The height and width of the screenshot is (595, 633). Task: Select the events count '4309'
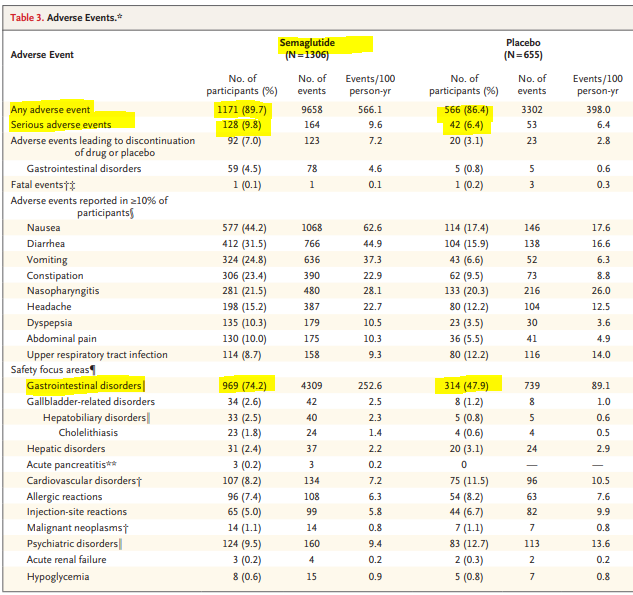tap(312, 386)
